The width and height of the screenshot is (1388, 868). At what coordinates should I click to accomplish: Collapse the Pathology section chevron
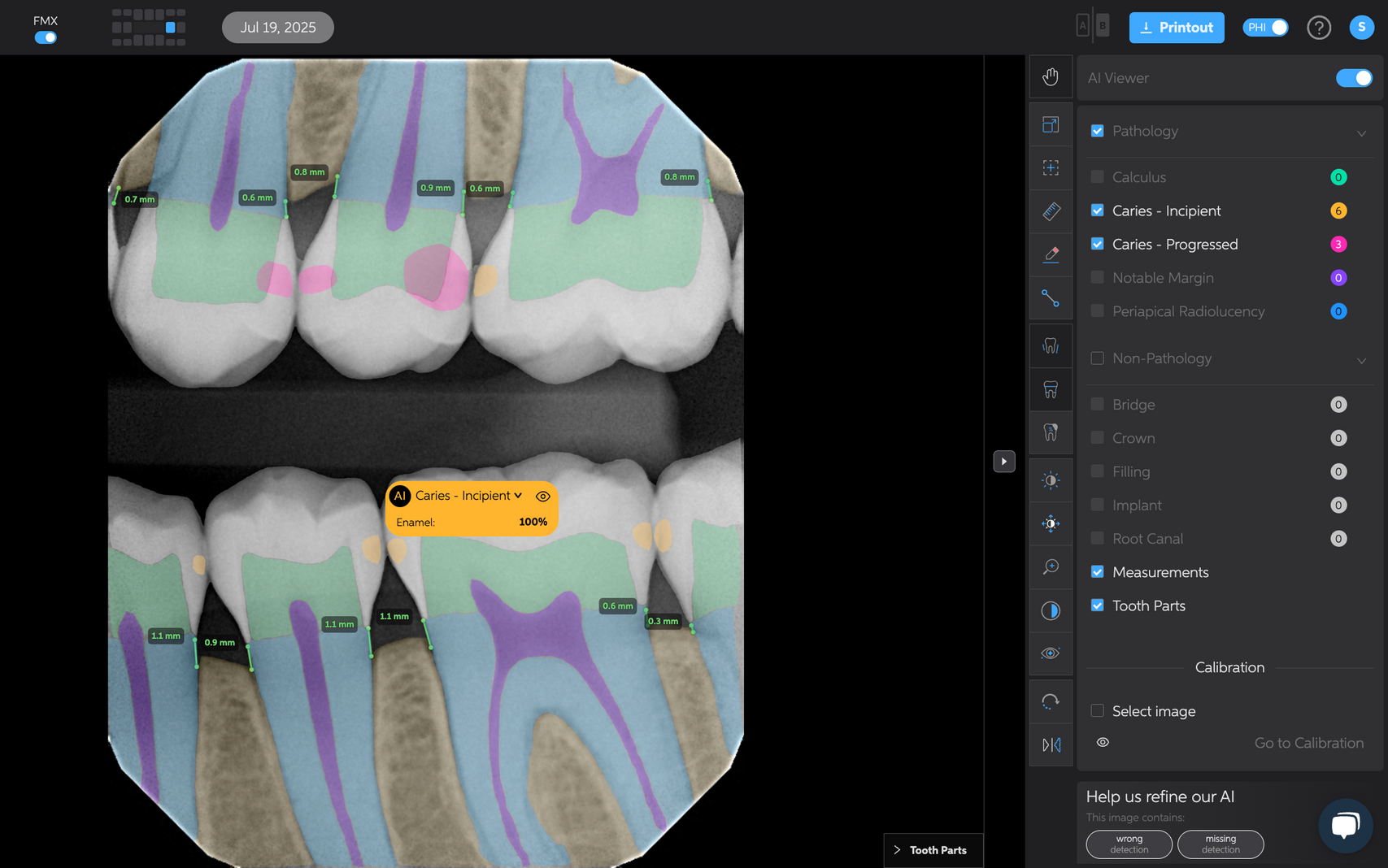[1360, 132]
